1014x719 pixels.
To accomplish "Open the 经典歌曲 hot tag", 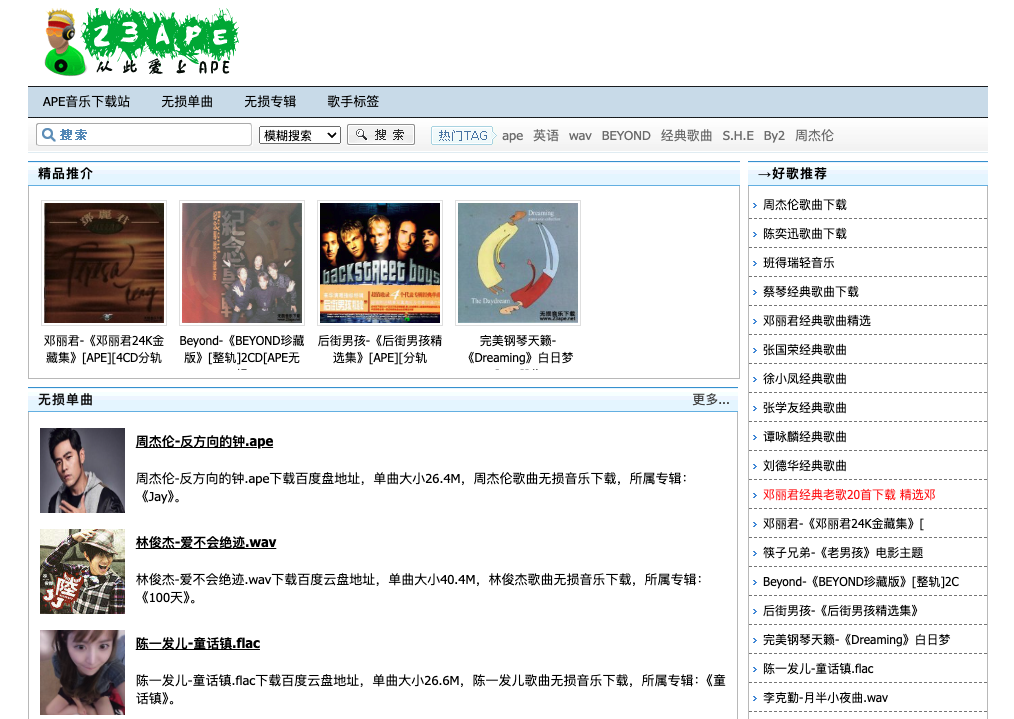I will (x=686, y=135).
